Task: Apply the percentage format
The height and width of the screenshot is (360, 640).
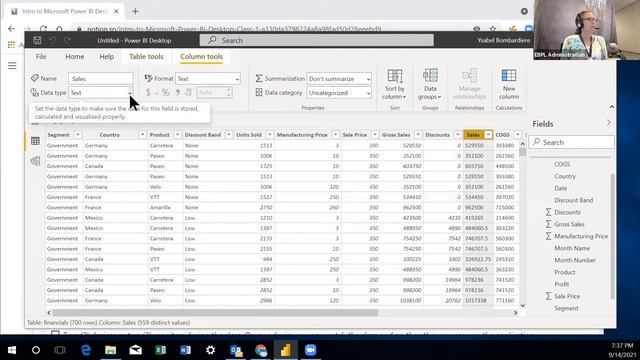Action: pos(165,93)
